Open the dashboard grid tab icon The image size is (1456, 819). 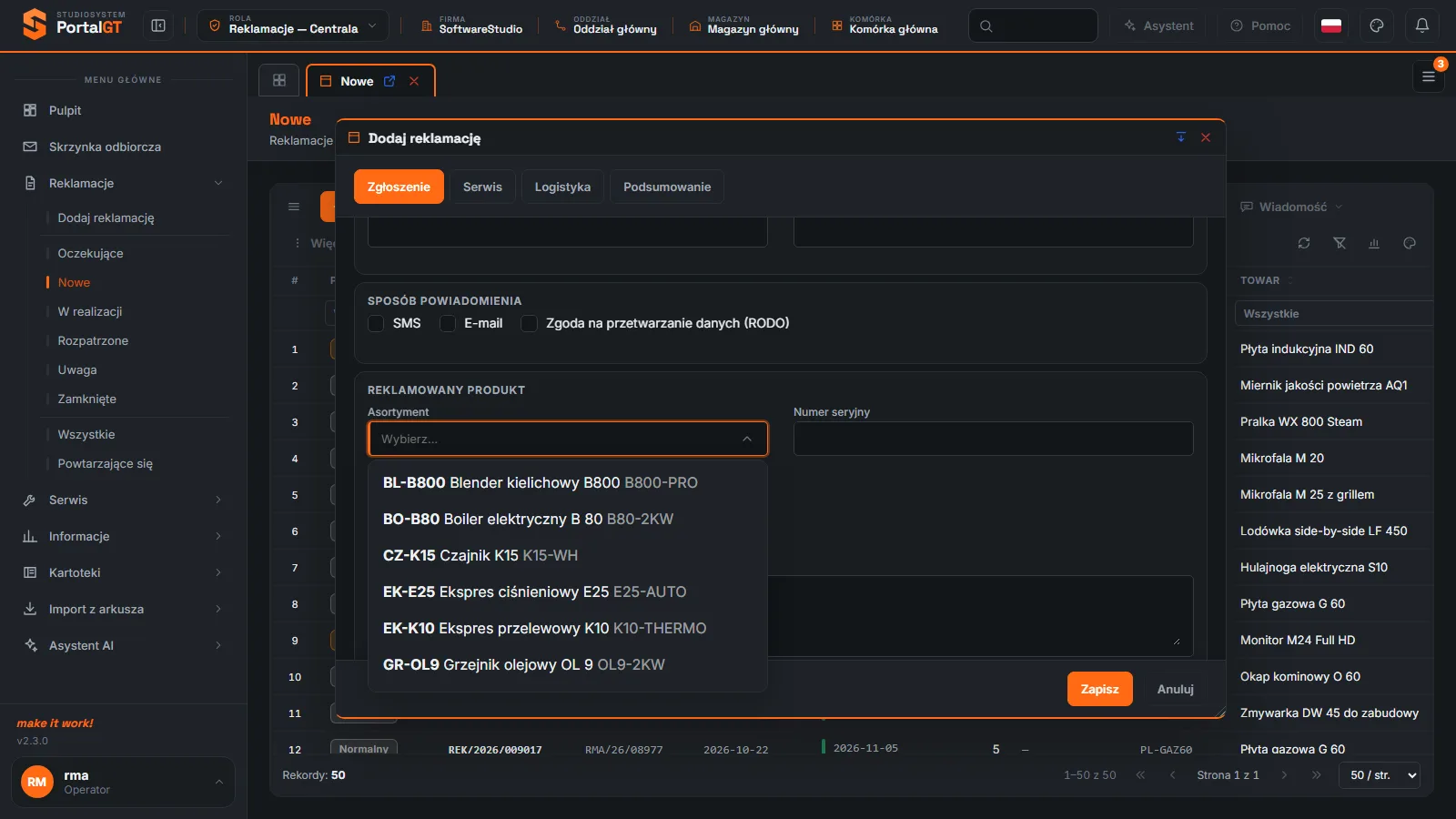coord(279,80)
